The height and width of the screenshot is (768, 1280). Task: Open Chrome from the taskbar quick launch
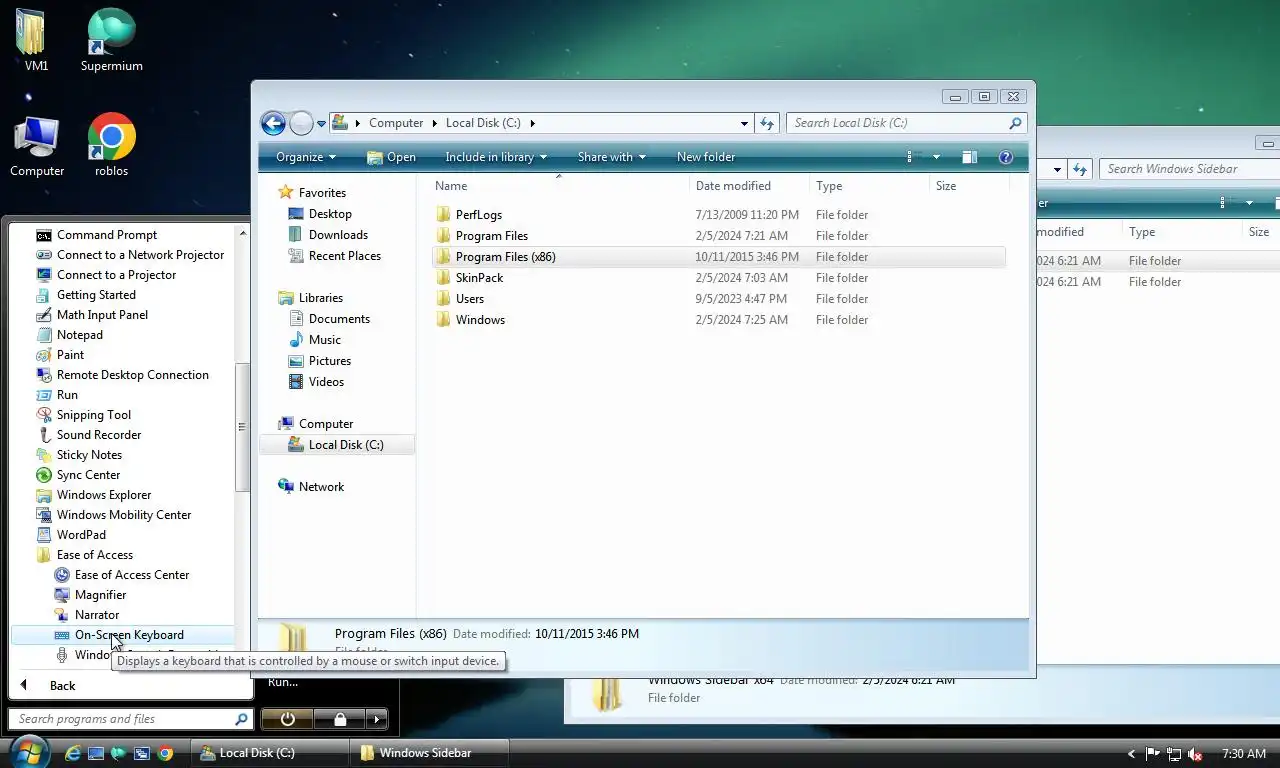165,753
